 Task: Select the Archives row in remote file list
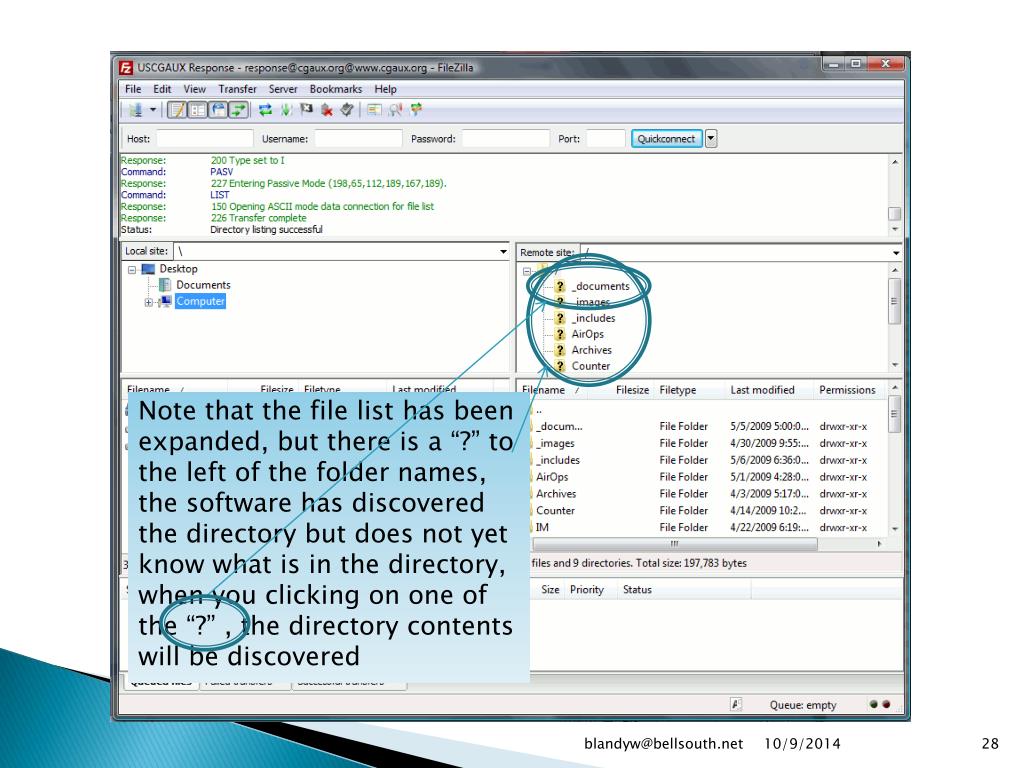pos(709,494)
